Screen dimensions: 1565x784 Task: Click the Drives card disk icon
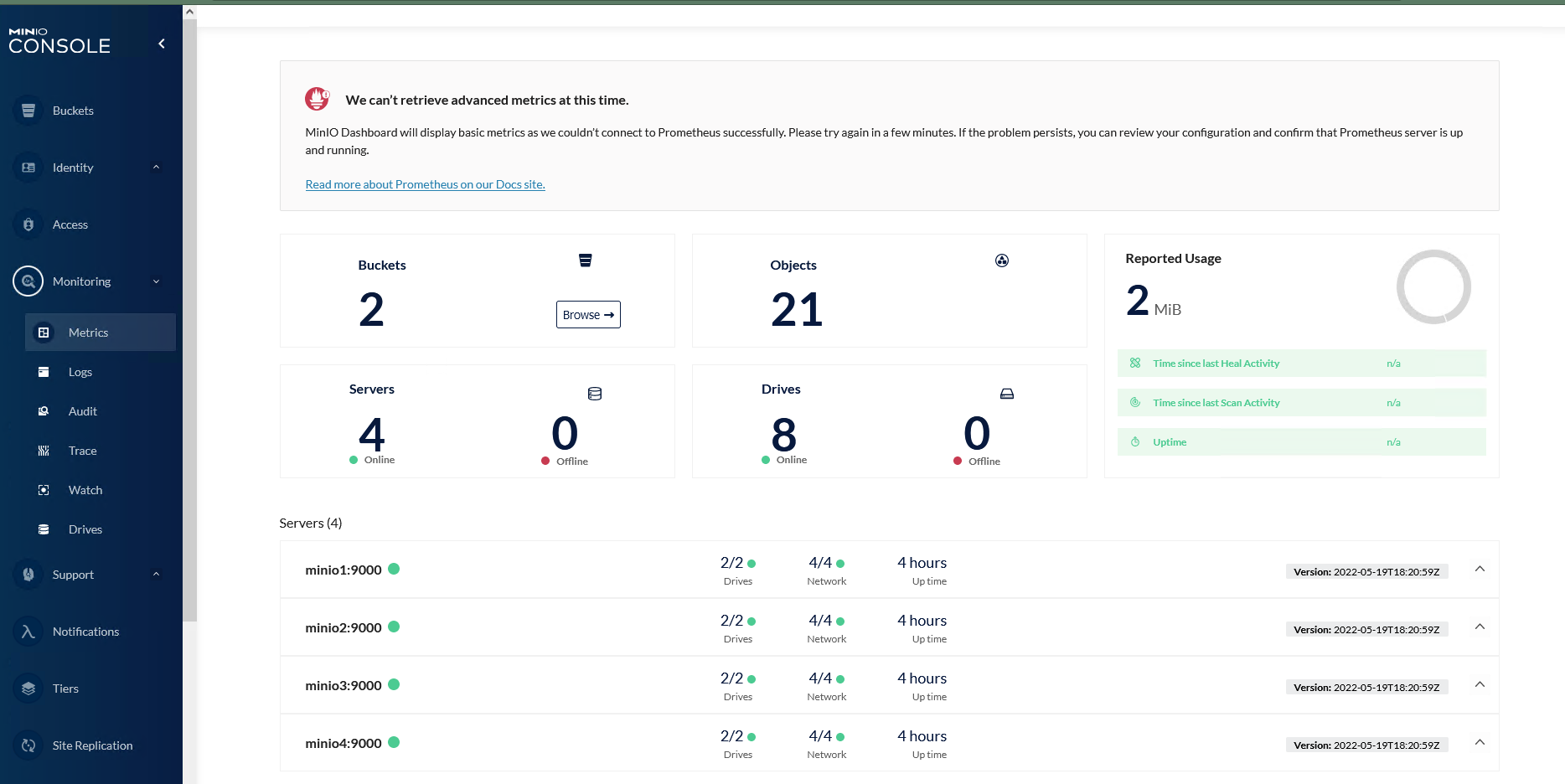click(1007, 394)
